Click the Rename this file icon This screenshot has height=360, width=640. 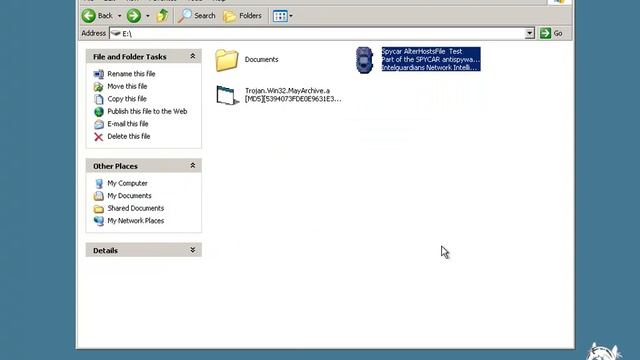point(99,74)
